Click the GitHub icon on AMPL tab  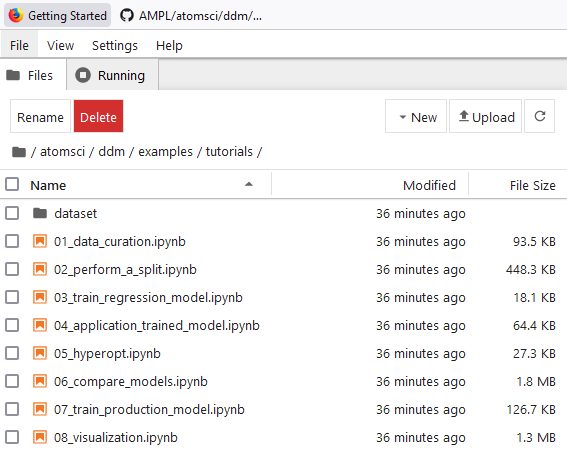click(127, 16)
